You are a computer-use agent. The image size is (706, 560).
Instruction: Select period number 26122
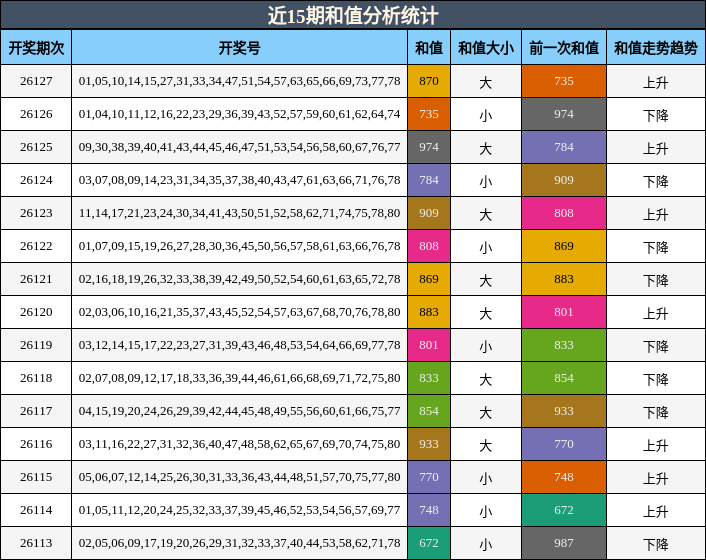36,246
